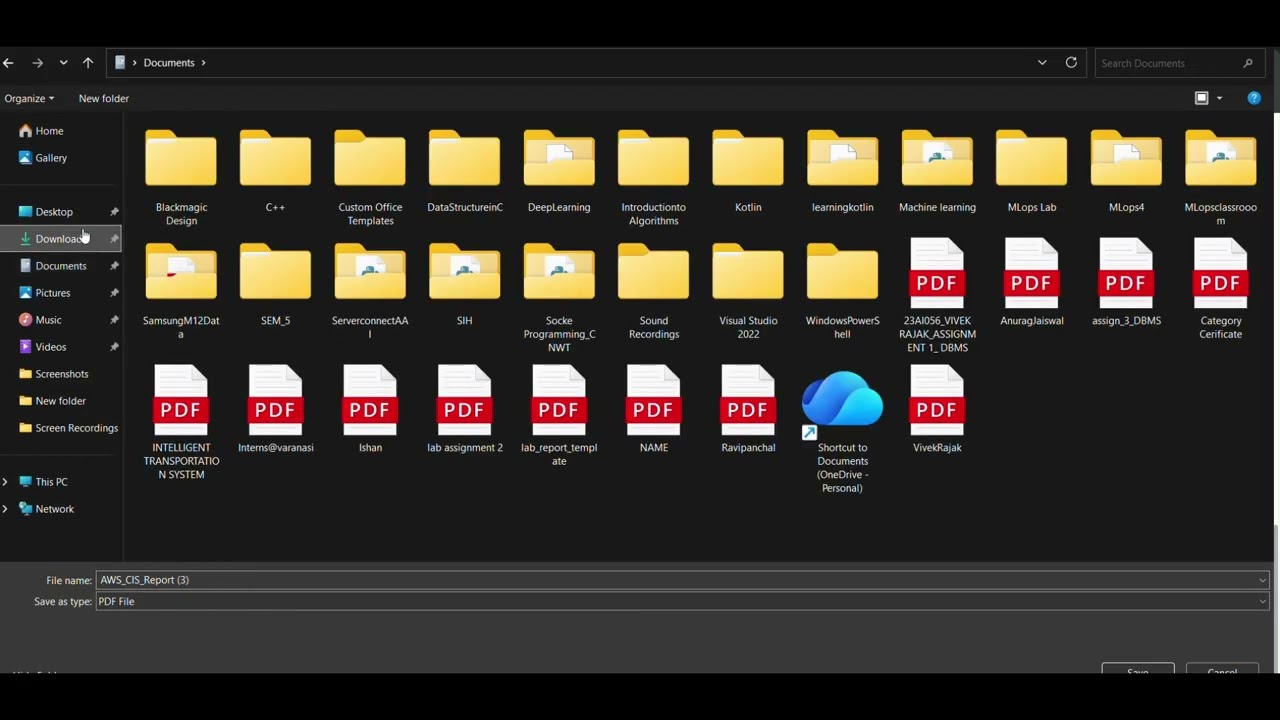
Task: Go back using the back arrow
Action: [x=8, y=63]
